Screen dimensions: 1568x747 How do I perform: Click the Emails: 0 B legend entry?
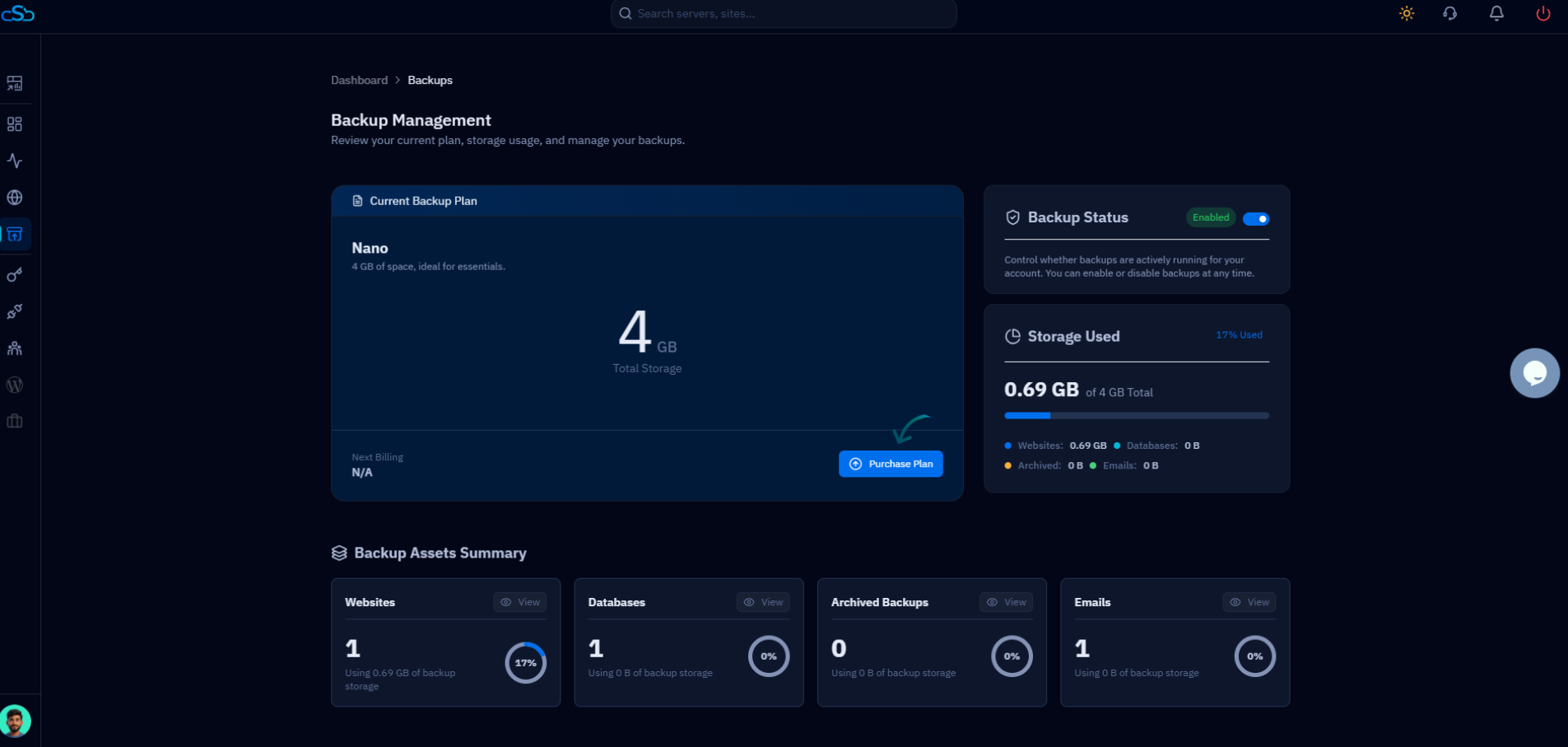point(1124,465)
